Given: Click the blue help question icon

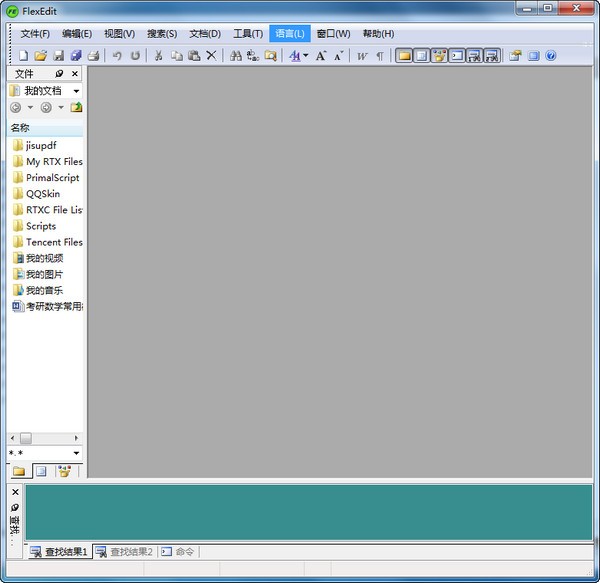Looking at the screenshot, I should pyautogui.click(x=551, y=56).
